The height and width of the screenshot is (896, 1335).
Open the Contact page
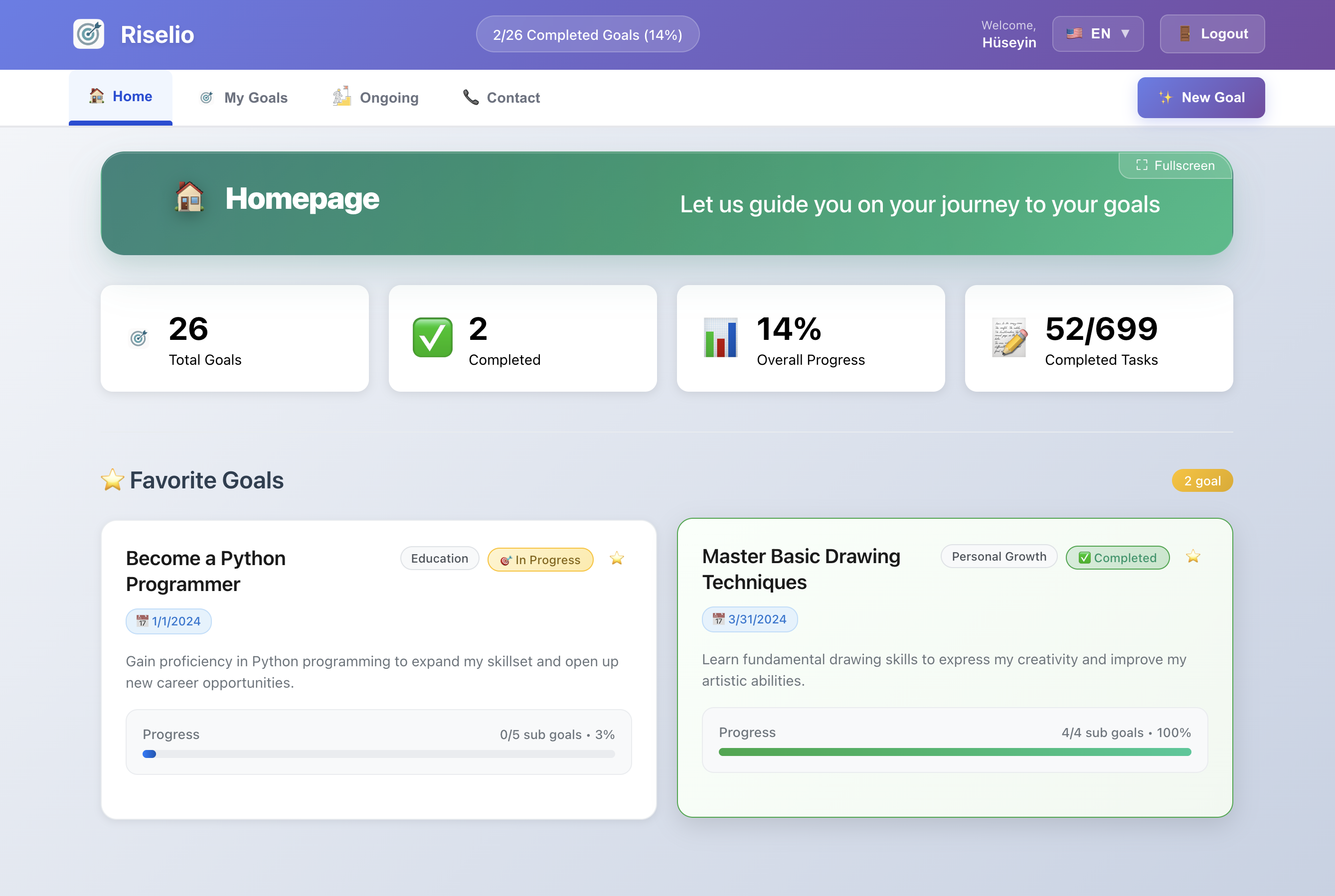[512, 97]
